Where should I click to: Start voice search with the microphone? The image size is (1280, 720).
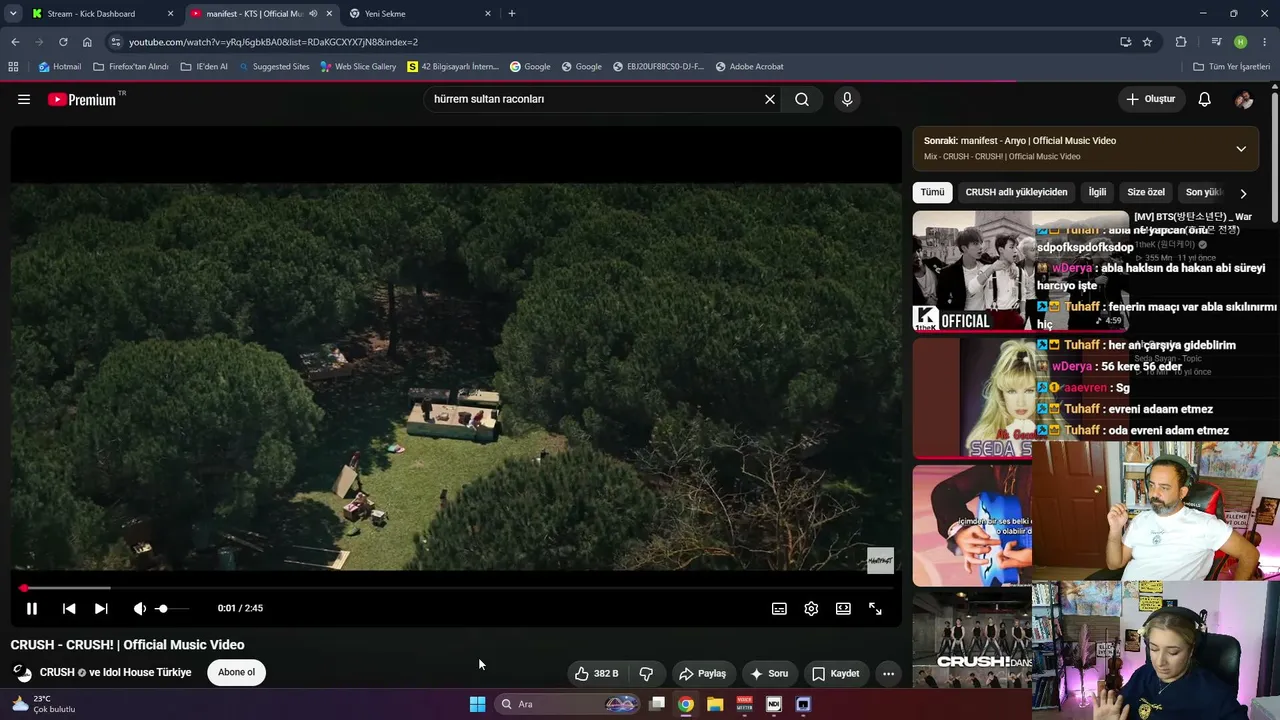847,99
